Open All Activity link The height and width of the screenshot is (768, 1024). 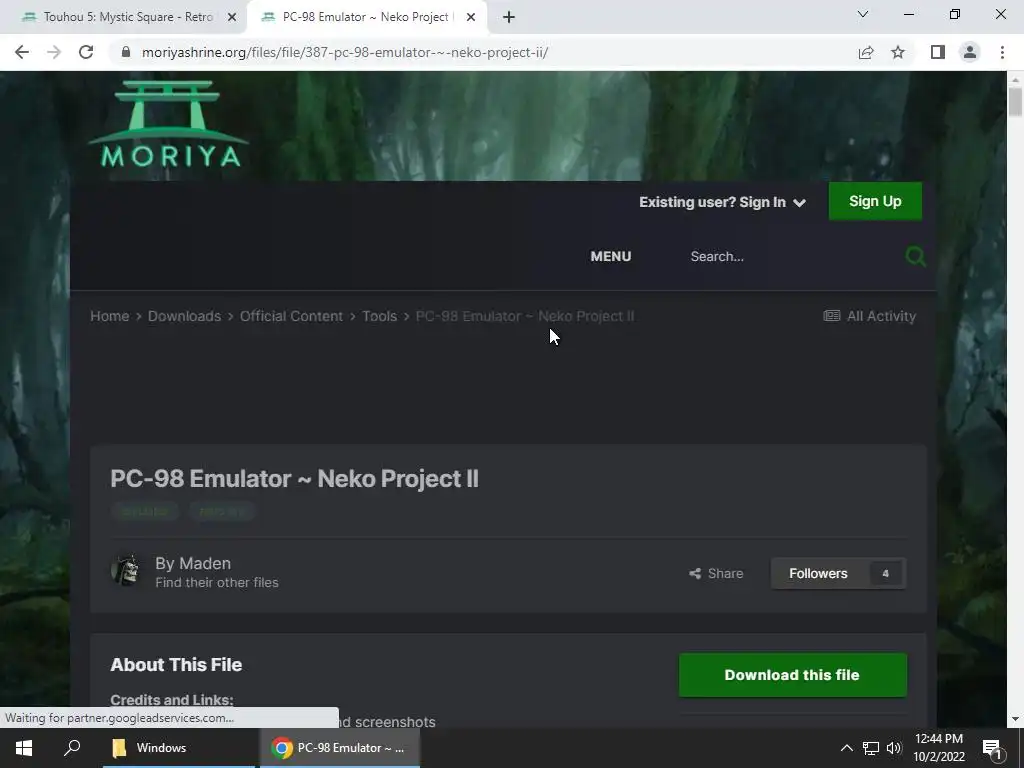click(x=870, y=316)
